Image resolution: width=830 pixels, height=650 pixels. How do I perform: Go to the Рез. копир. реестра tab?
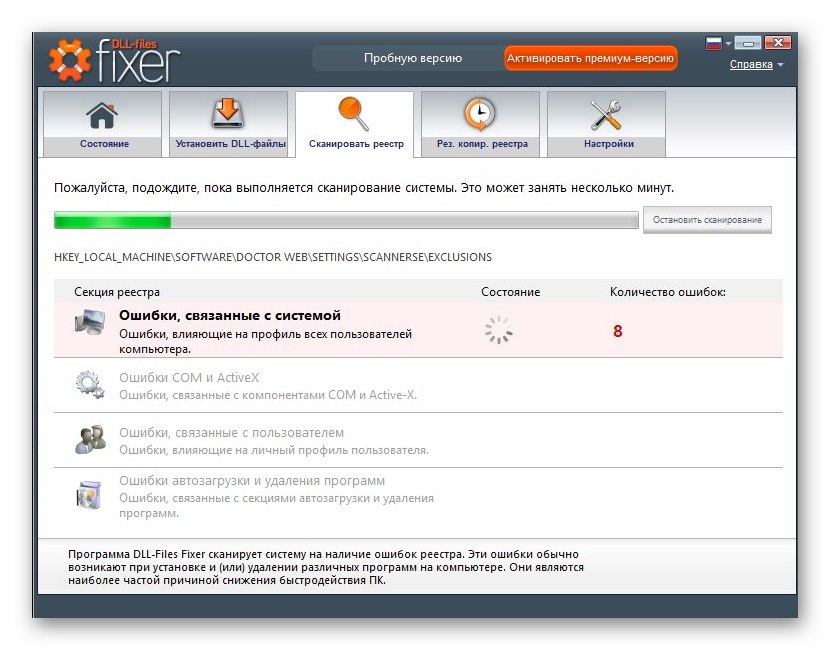pos(480,124)
